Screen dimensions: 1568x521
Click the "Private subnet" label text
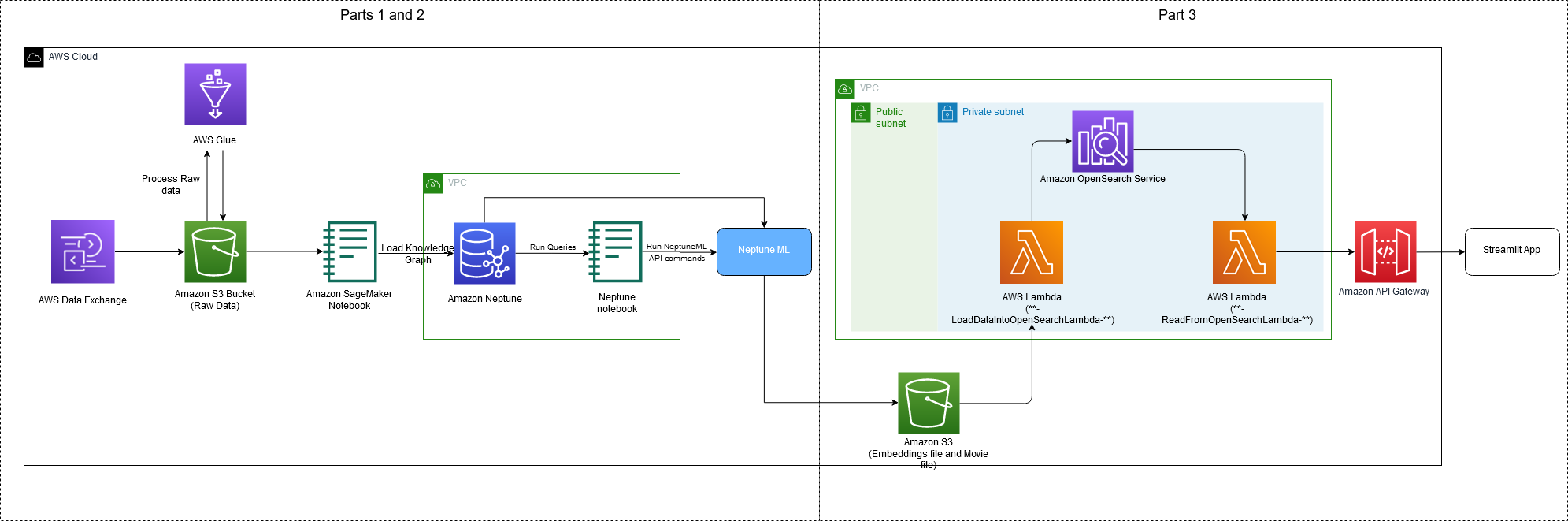tap(993, 112)
